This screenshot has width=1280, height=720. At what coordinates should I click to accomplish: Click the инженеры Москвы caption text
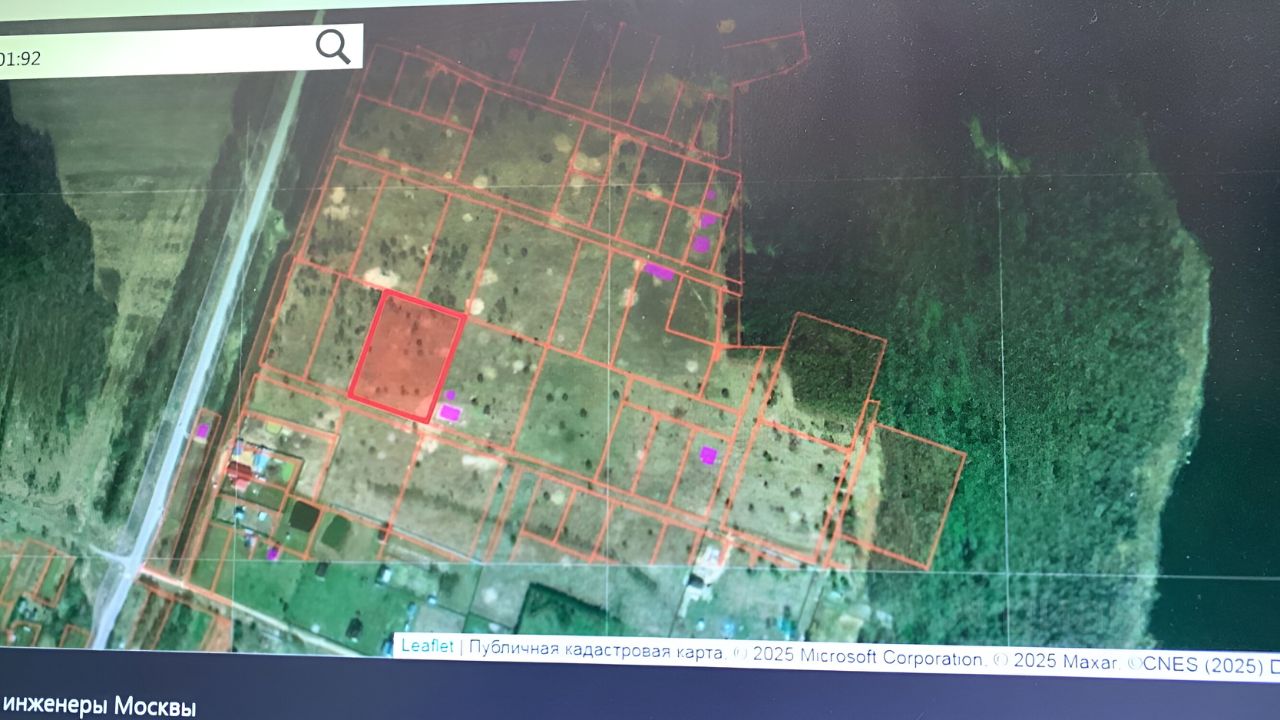(x=99, y=705)
